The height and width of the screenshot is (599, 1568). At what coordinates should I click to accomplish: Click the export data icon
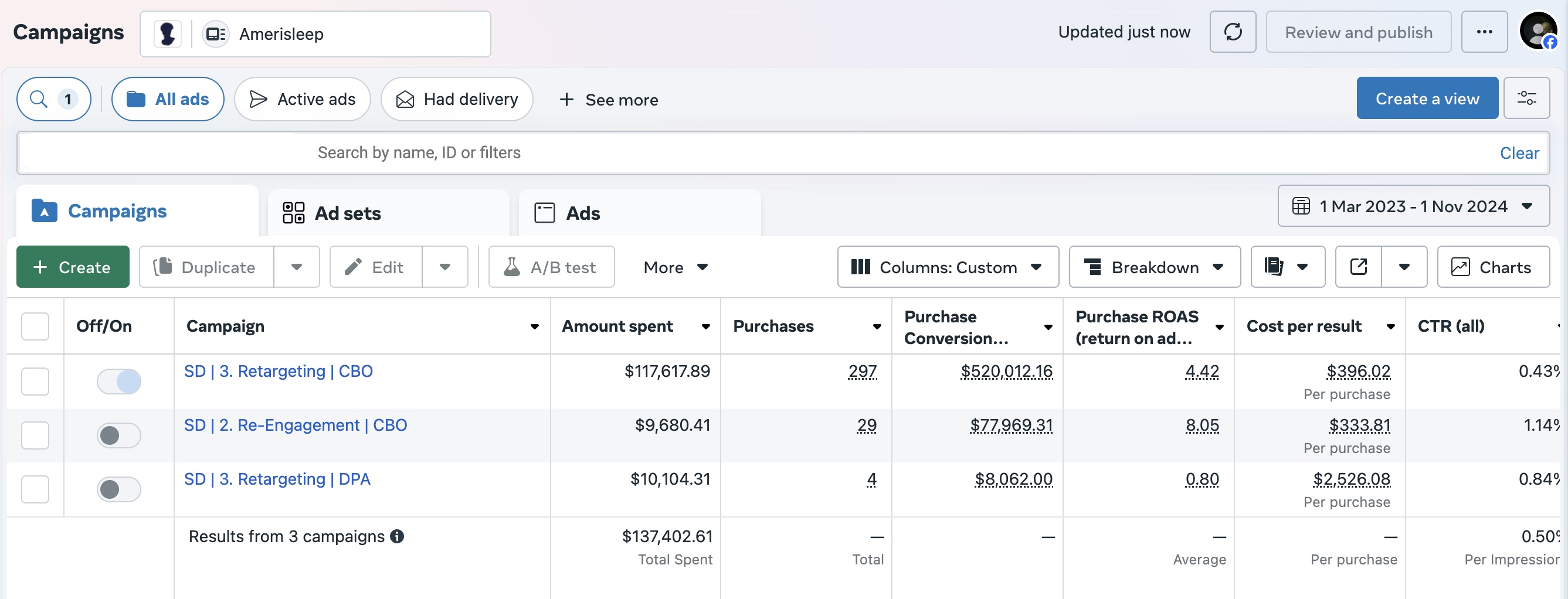click(x=1358, y=267)
